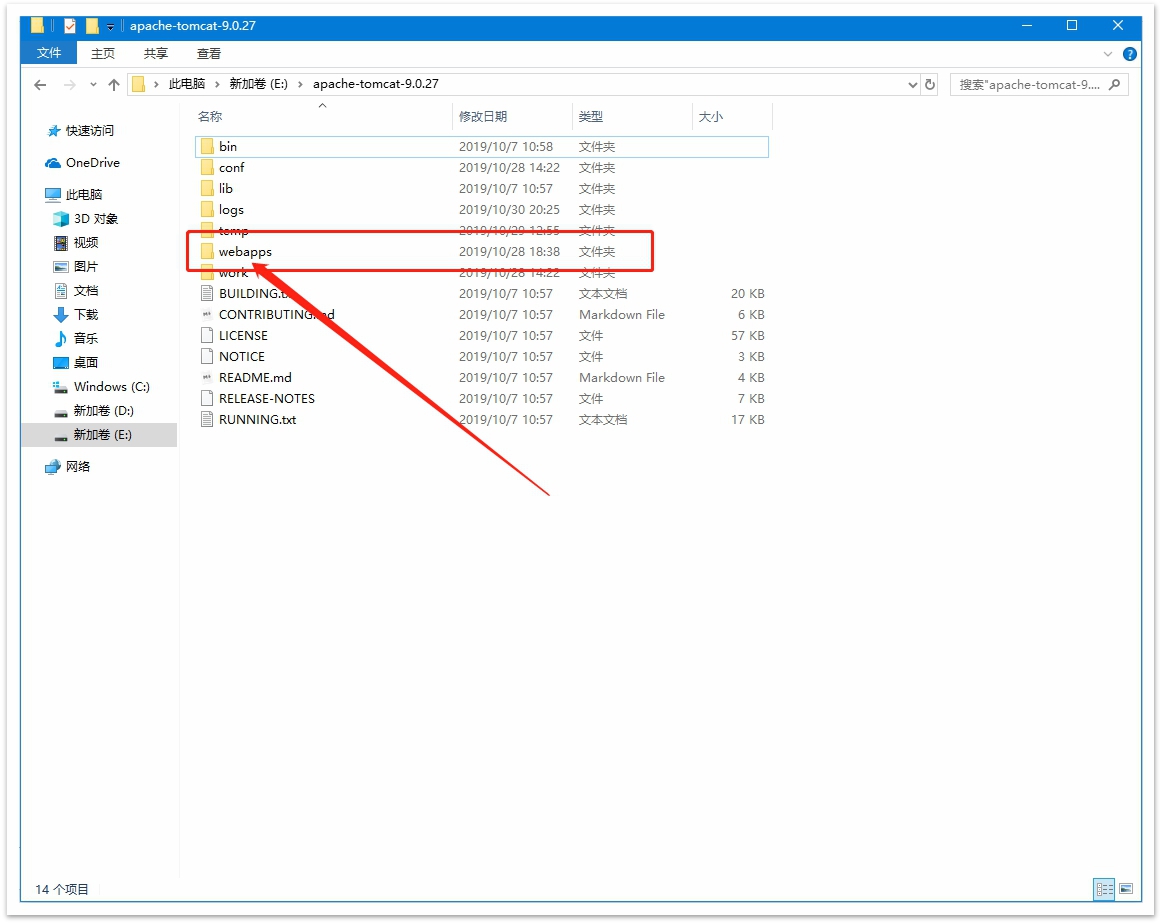Click the RUNNING.txt document icon

[207, 419]
